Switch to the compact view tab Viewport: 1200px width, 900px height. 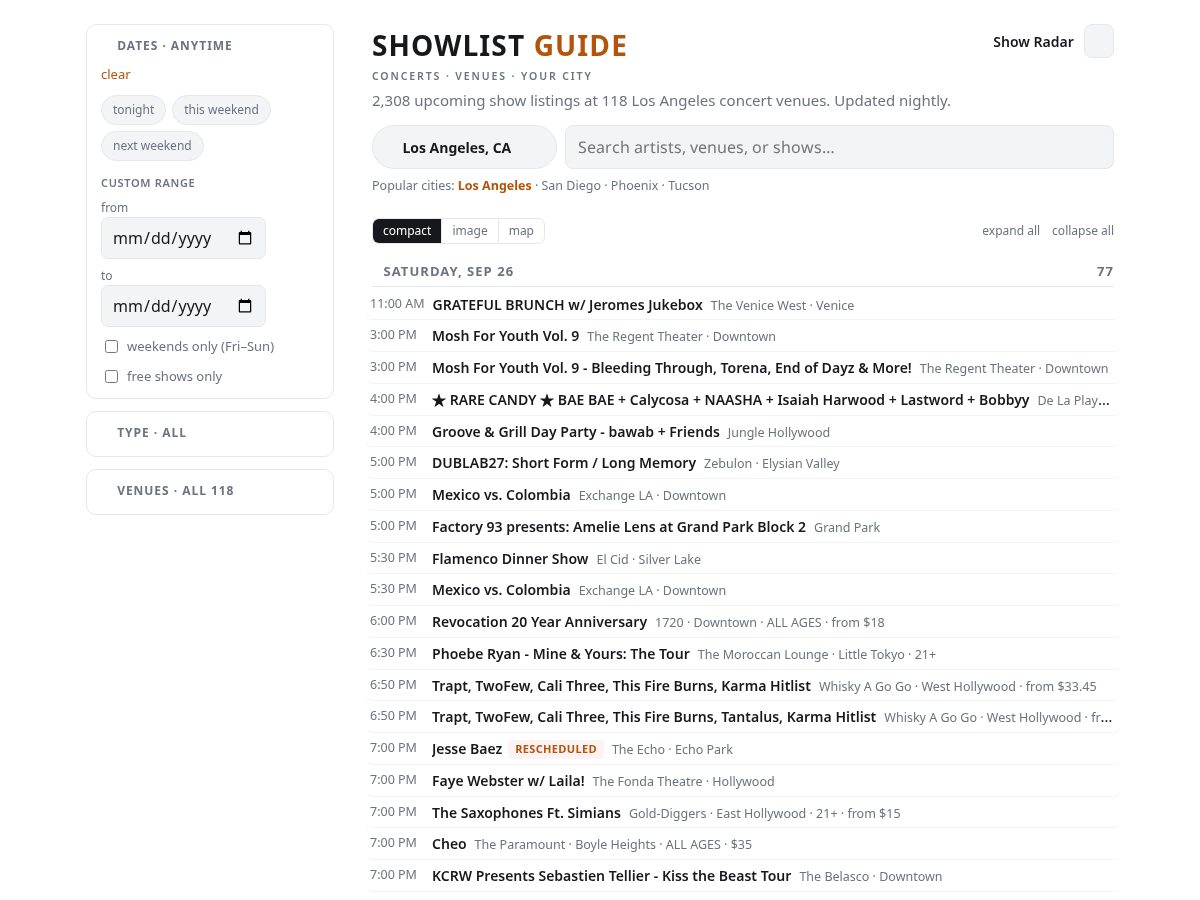pyautogui.click(x=407, y=231)
